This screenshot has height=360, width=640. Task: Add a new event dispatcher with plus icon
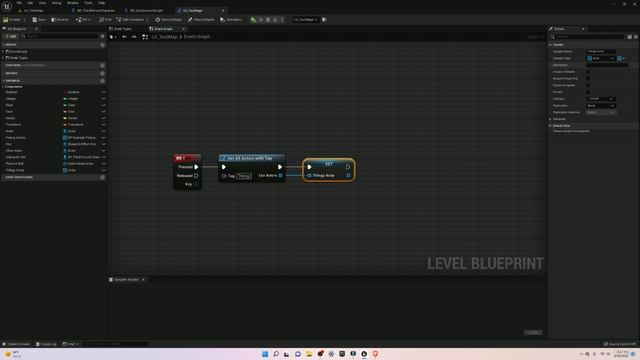point(102,178)
